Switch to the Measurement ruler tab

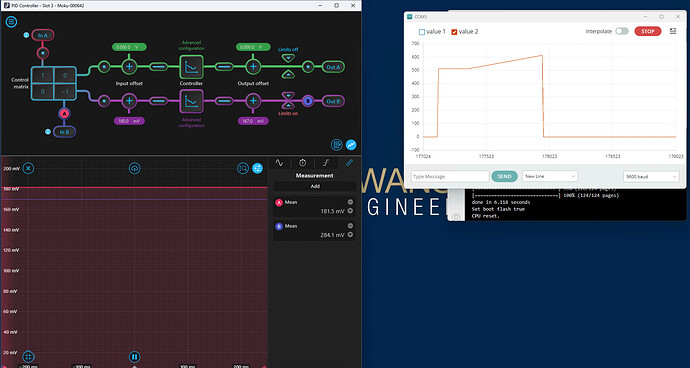click(x=349, y=163)
